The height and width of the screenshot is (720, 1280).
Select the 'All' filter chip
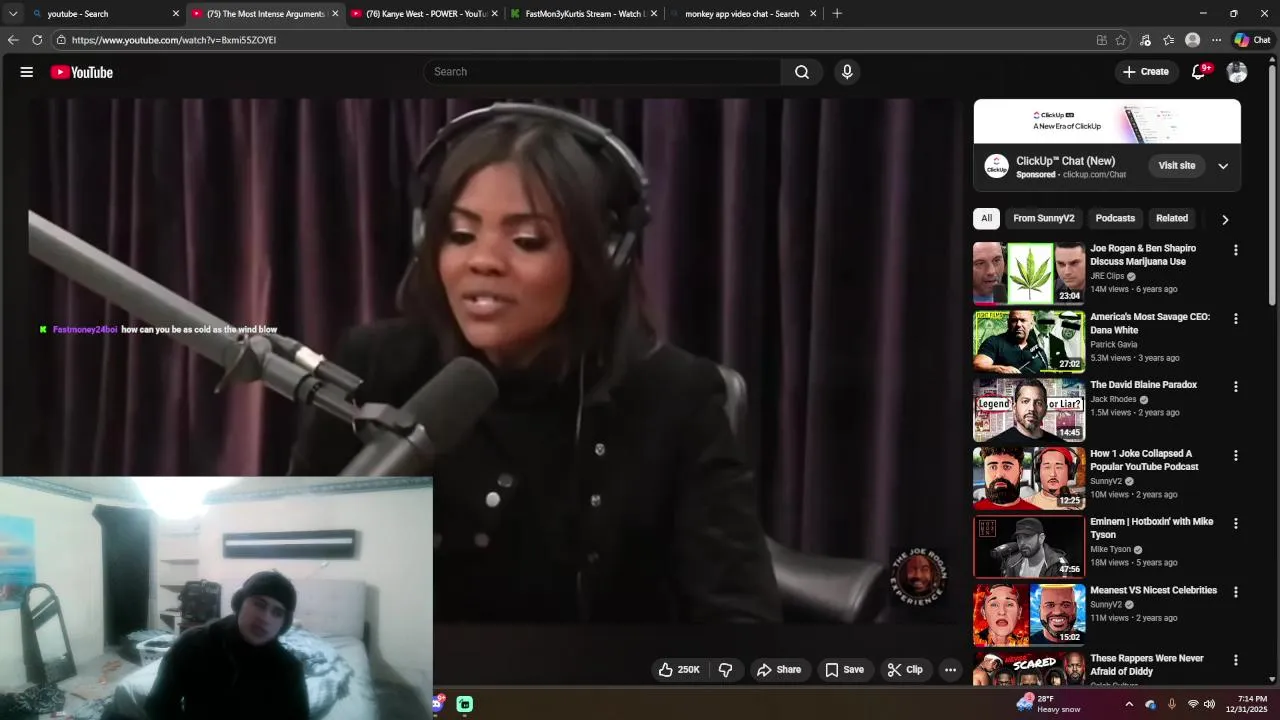tap(987, 218)
